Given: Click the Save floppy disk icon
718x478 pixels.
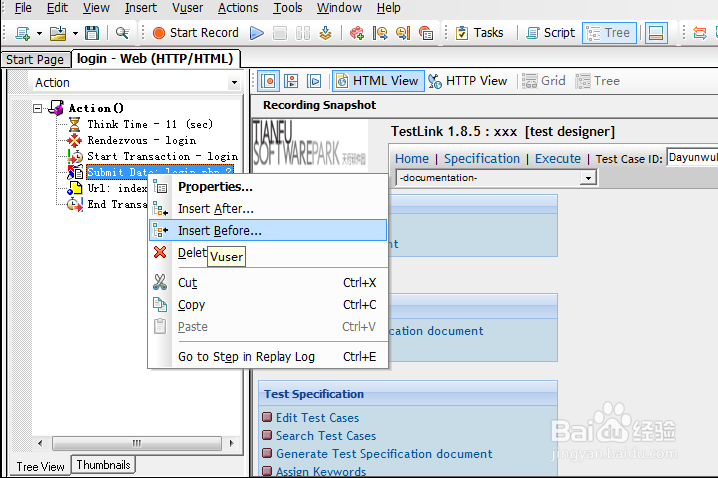Looking at the screenshot, I should (92, 33).
